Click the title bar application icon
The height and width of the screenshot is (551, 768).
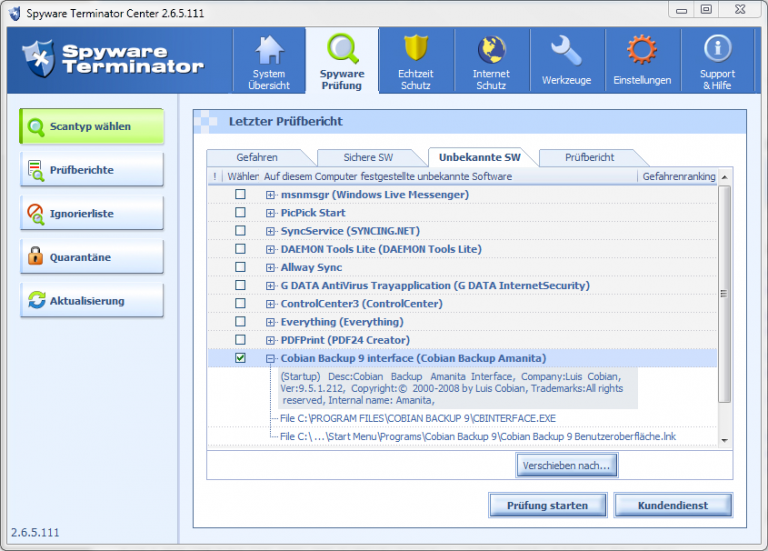click(x=15, y=13)
